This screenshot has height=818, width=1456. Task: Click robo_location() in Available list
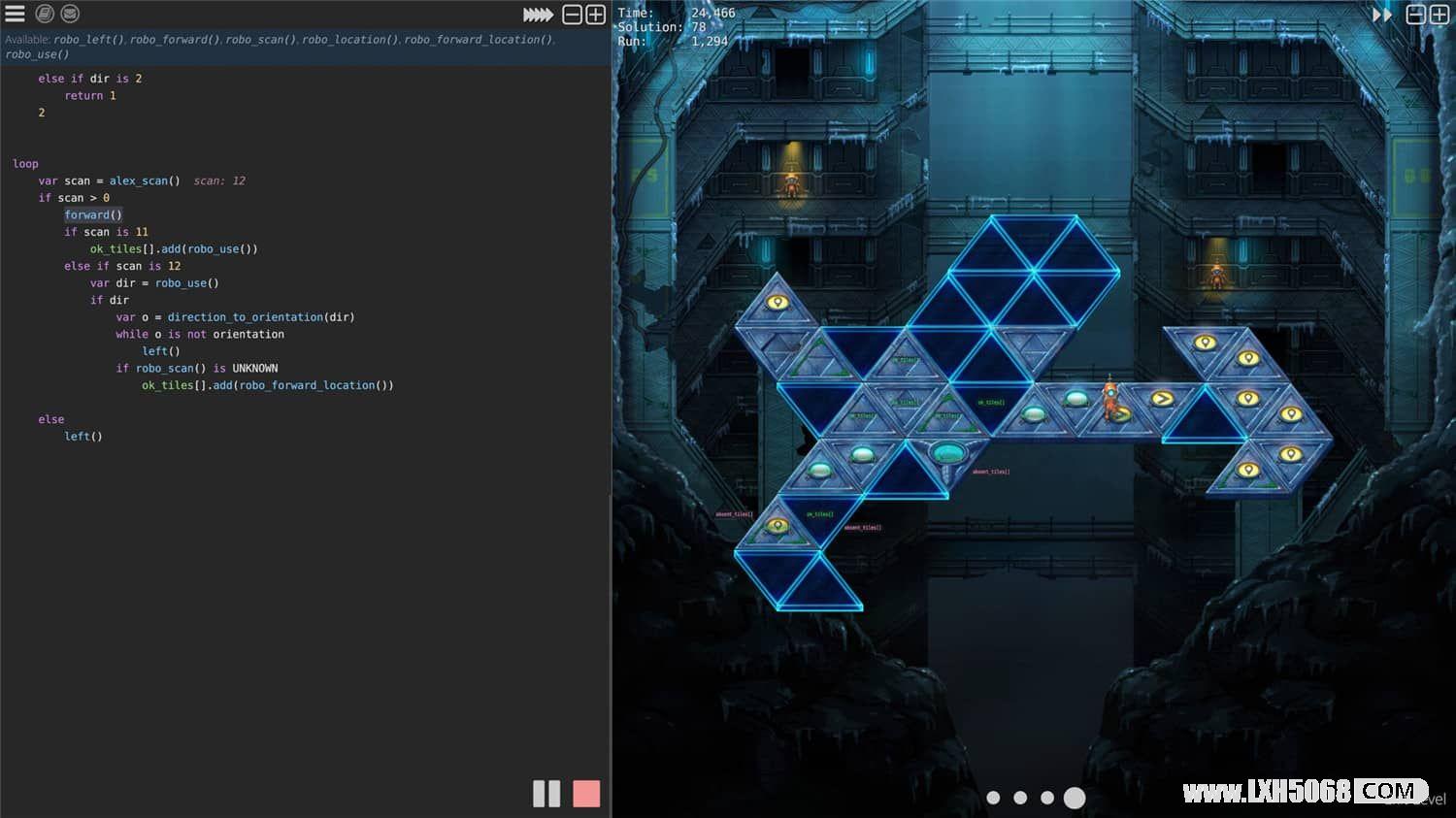[349, 40]
